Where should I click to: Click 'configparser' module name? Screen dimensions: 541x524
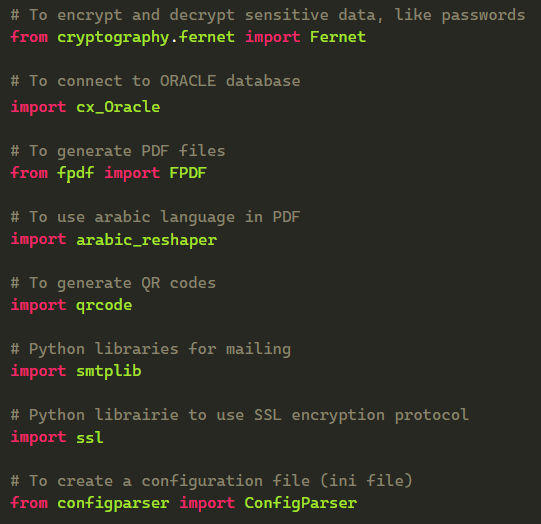pos(113,503)
